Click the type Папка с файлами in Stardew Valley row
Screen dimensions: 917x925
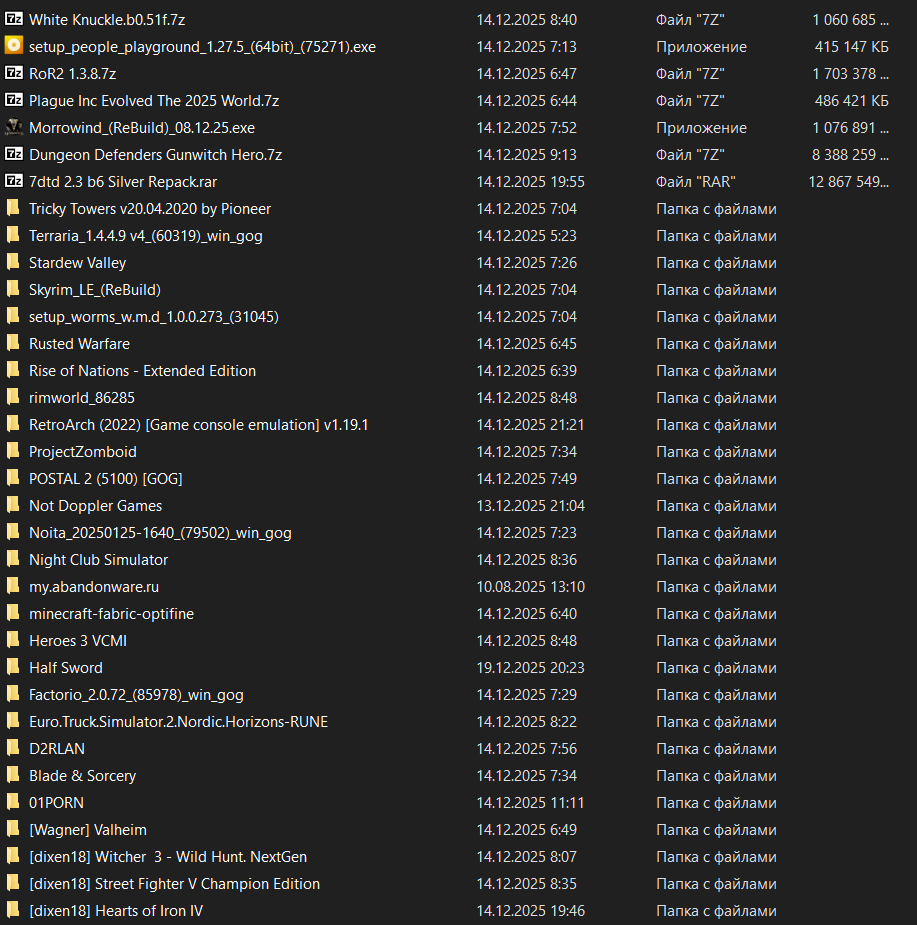(716, 263)
